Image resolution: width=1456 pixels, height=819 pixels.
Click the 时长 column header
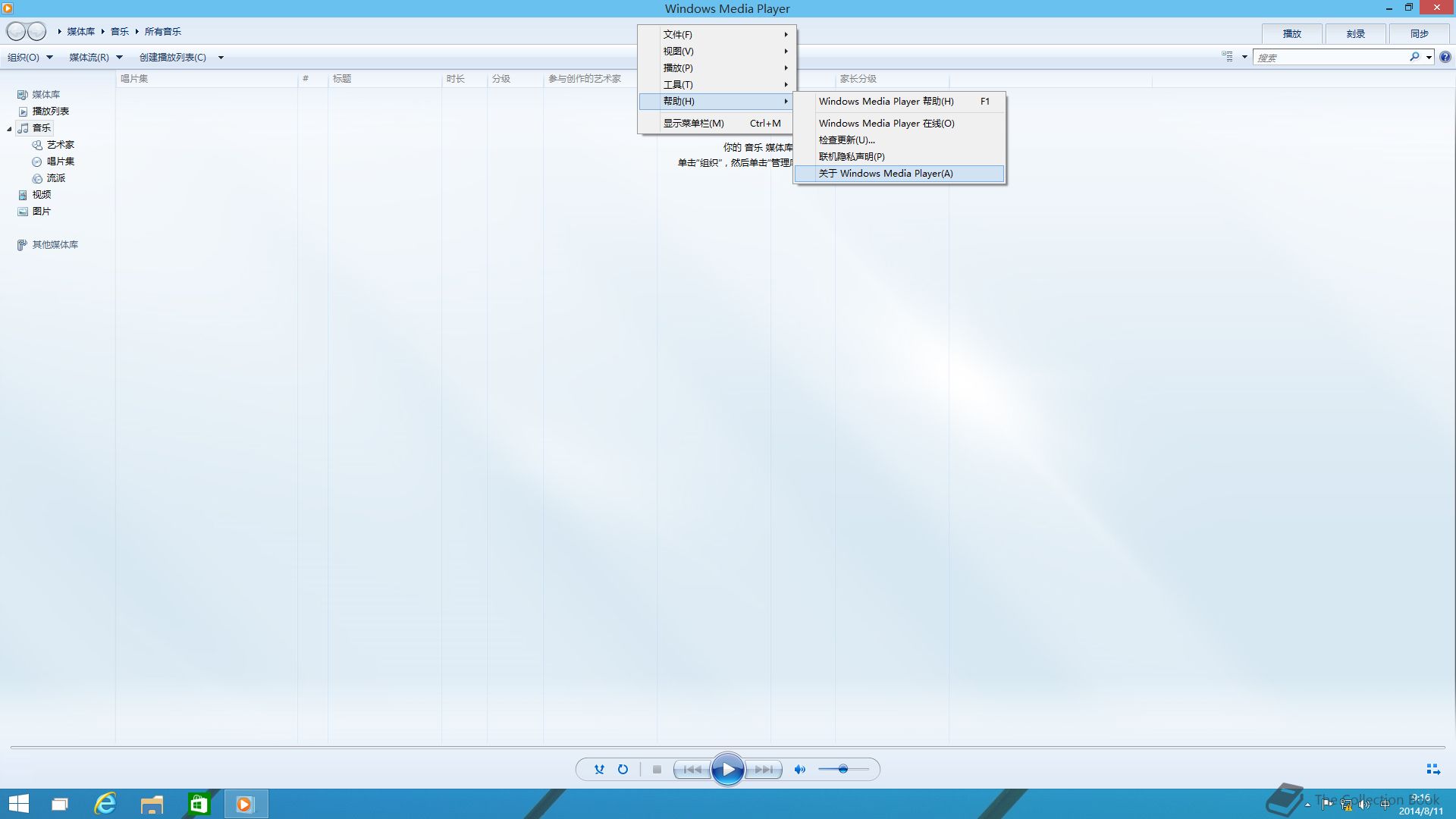[x=464, y=78]
